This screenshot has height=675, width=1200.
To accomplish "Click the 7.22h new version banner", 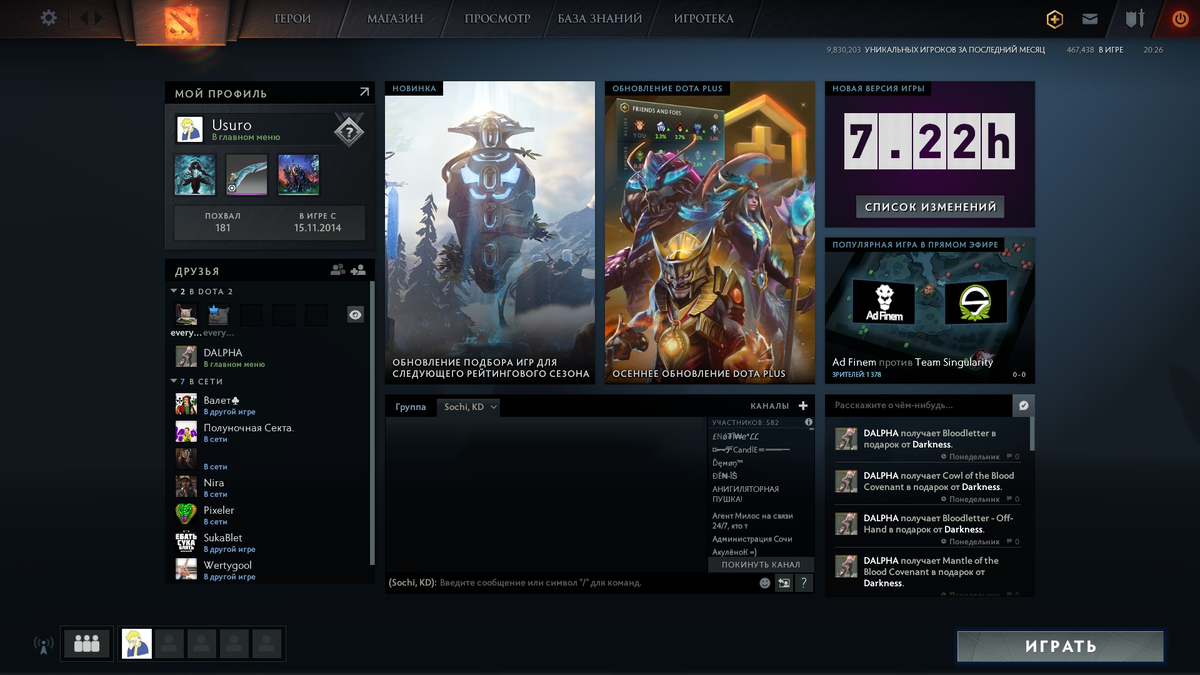I will tap(930, 142).
